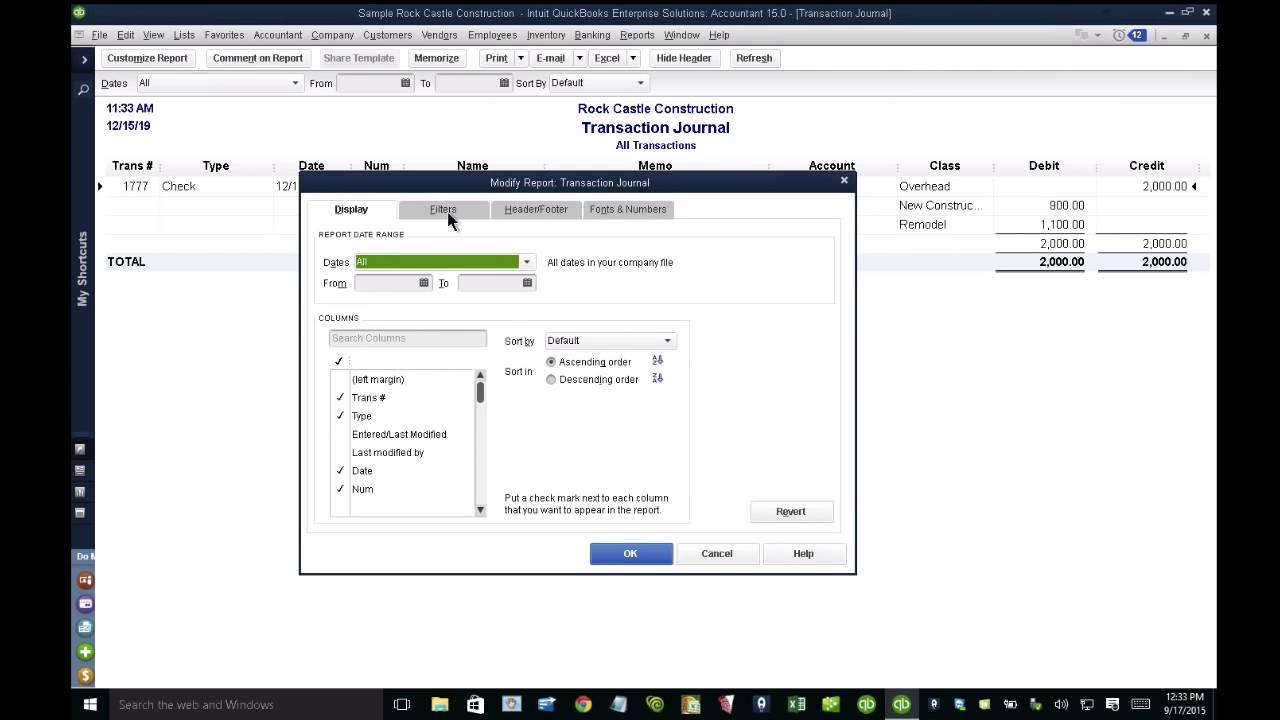Image resolution: width=1280 pixels, height=720 pixels.
Task: Click the Search Columns field
Action: pos(408,338)
